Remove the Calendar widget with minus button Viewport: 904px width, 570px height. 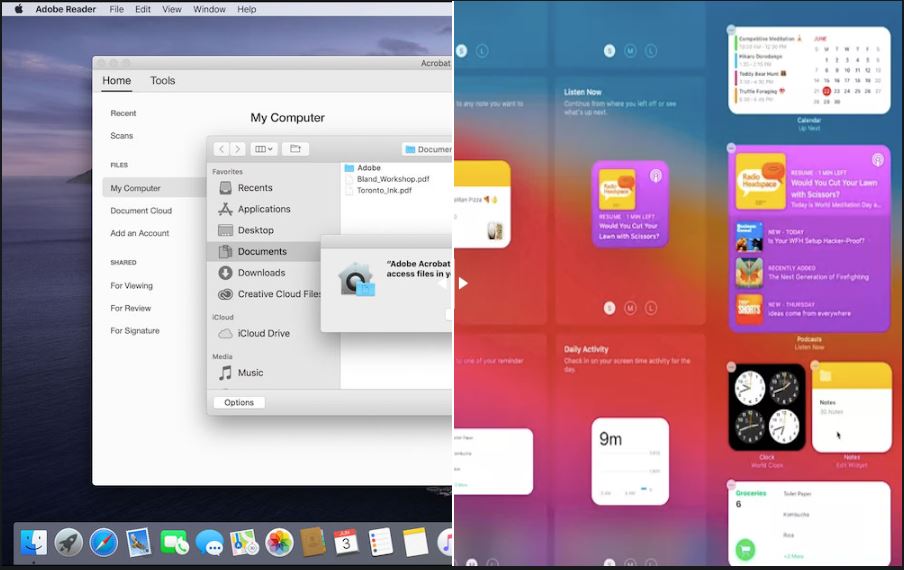pos(731,29)
